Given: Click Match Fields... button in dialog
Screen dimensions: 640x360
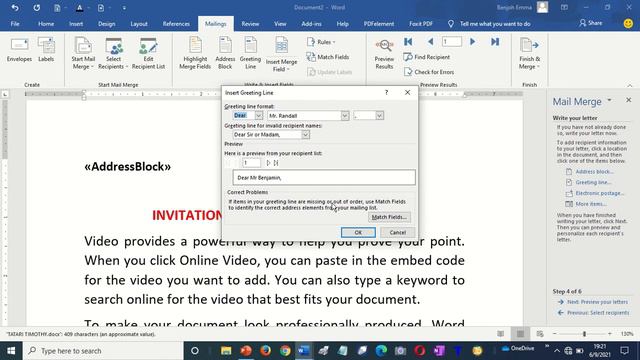Looking at the screenshot, I should coord(389,217).
